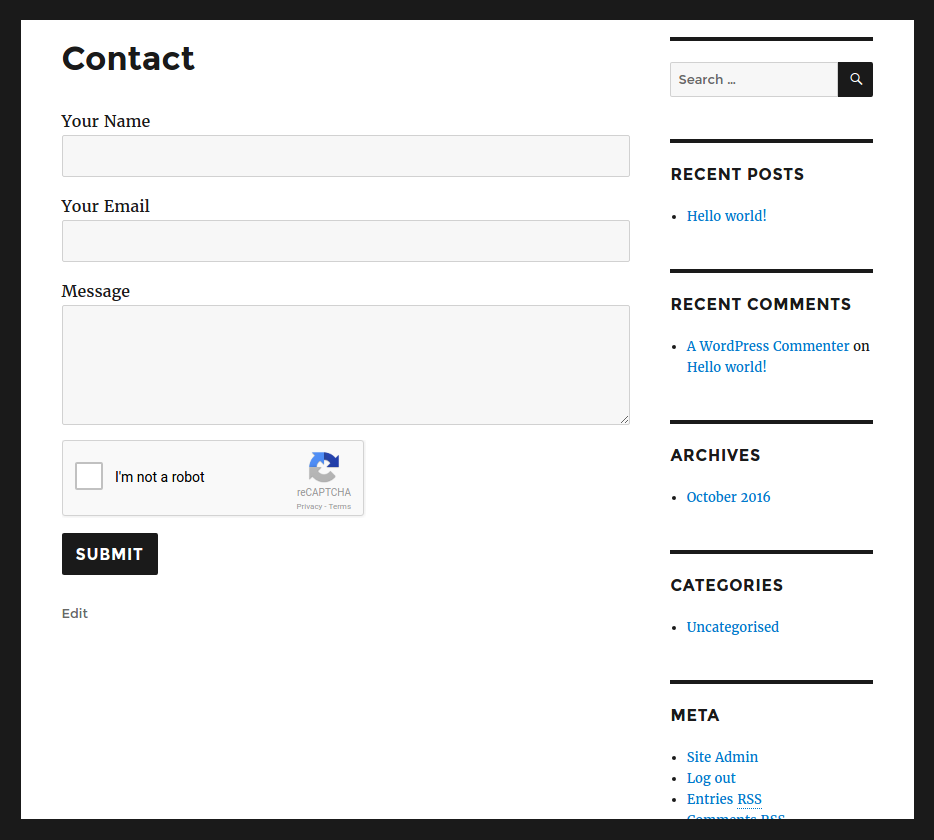Image resolution: width=934 pixels, height=840 pixels.
Task: Click the search magnifier icon button
Action: click(x=855, y=80)
